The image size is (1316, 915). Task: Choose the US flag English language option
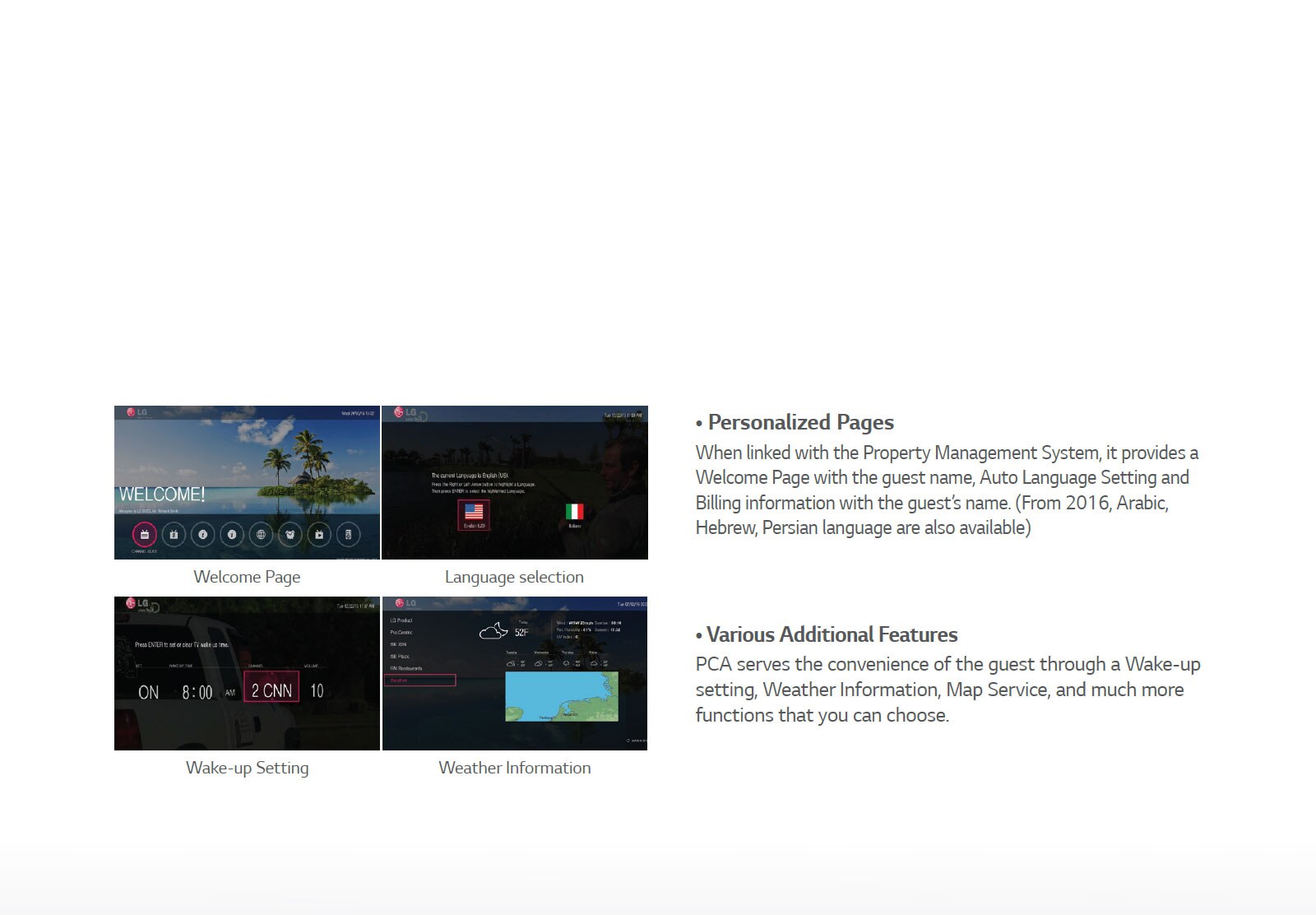[474, 514]
